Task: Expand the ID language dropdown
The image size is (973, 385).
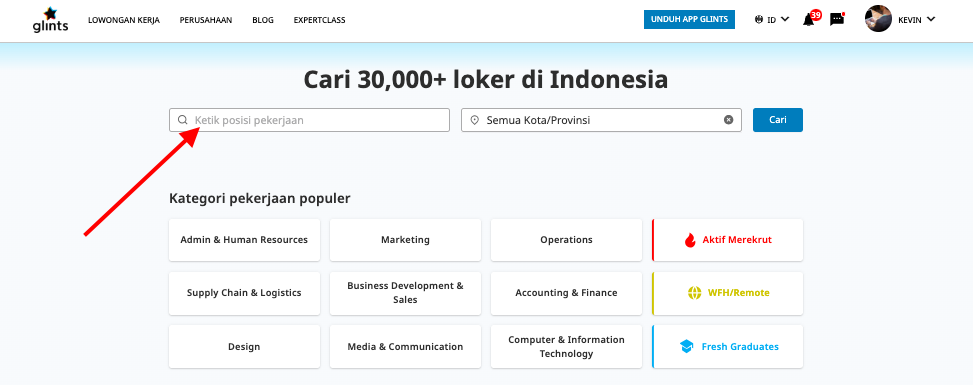Action: 778,19
